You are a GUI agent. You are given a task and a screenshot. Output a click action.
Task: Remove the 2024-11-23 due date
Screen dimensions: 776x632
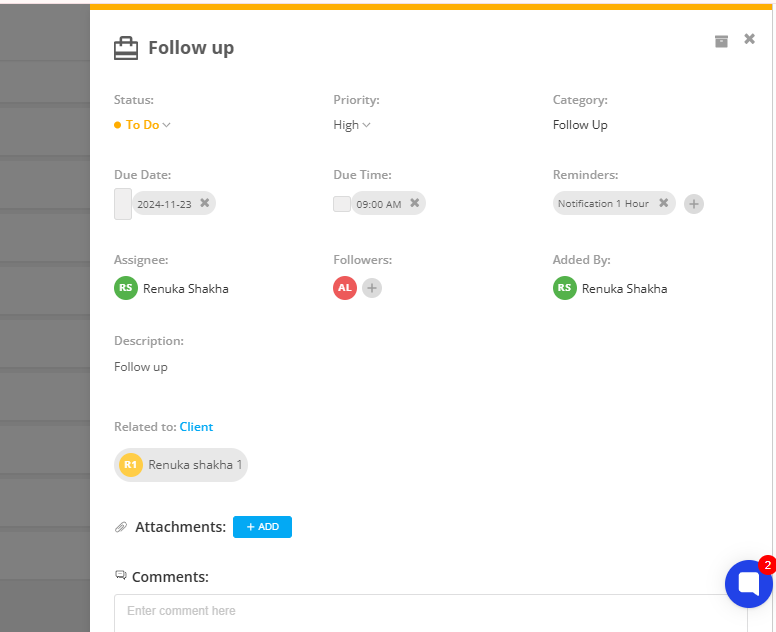coord(204,202)
